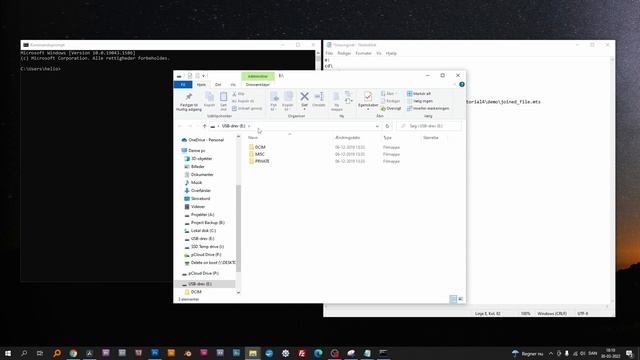Sort files by Navn column header
The width and height of the screenshot is (640, 360).
253,138
